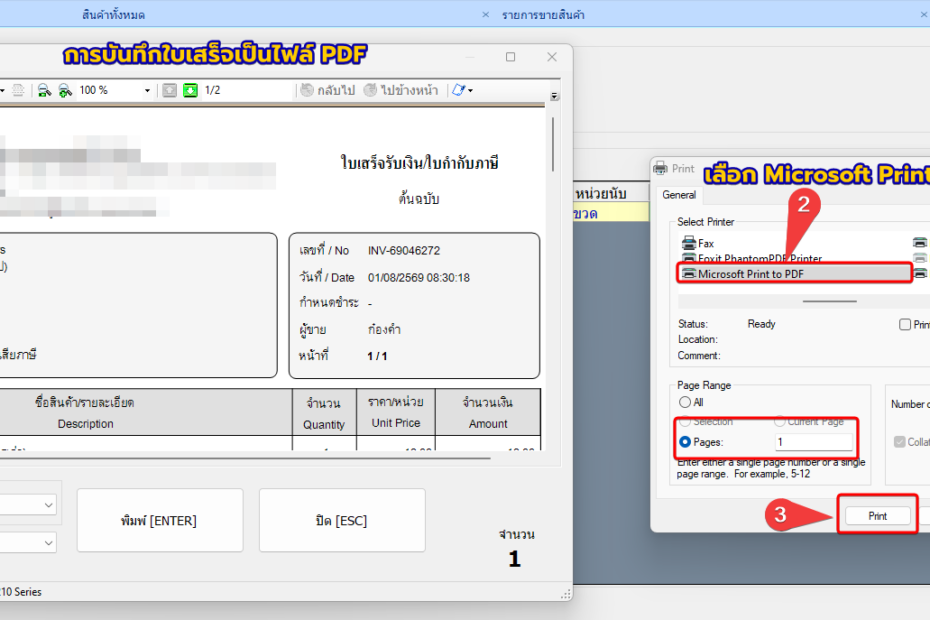Click the toolbar overflow arrow at right end
The height and width of the screenshot is (620, 930).
coord(555,96)
